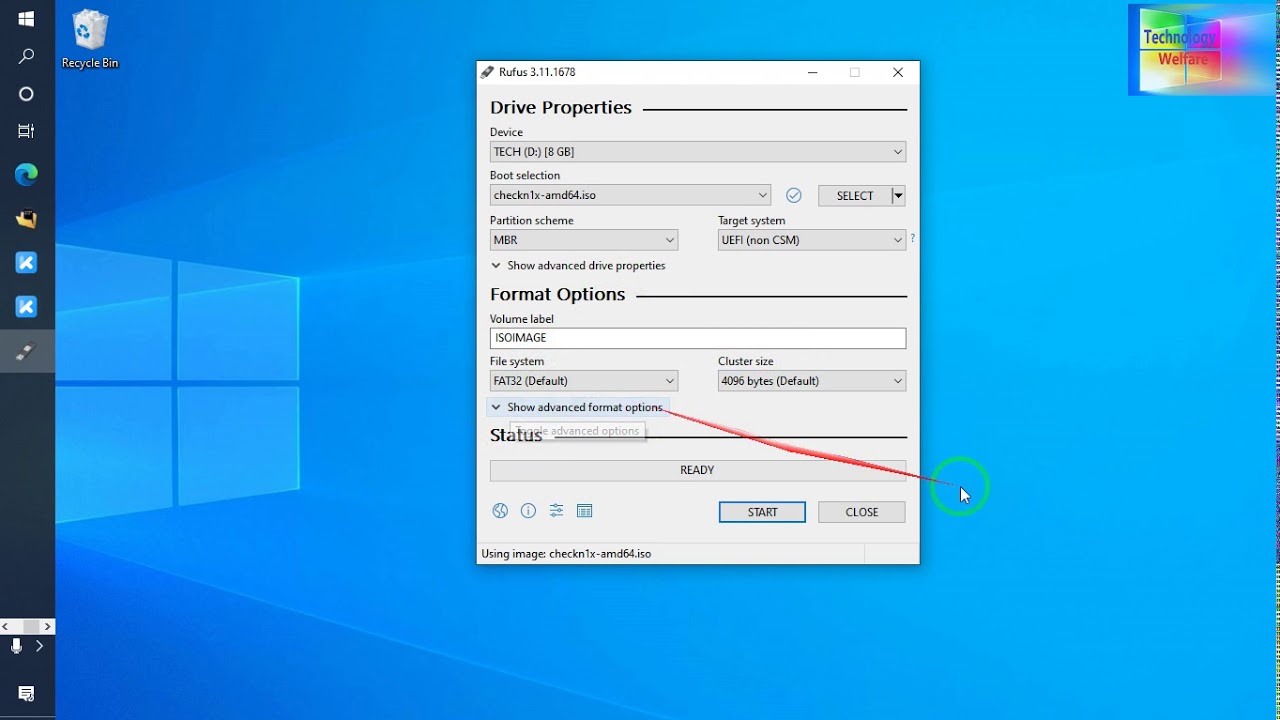Viewport: 1280px width, 720px height.
Task: Open the yellow folder app on taskbar
Action: click(x=27, y=219)
